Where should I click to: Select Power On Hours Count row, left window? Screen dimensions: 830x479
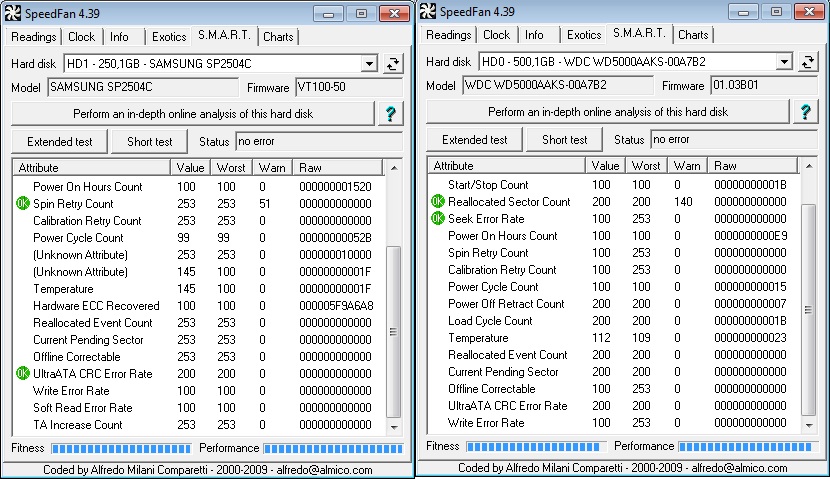tap(199, 187)
